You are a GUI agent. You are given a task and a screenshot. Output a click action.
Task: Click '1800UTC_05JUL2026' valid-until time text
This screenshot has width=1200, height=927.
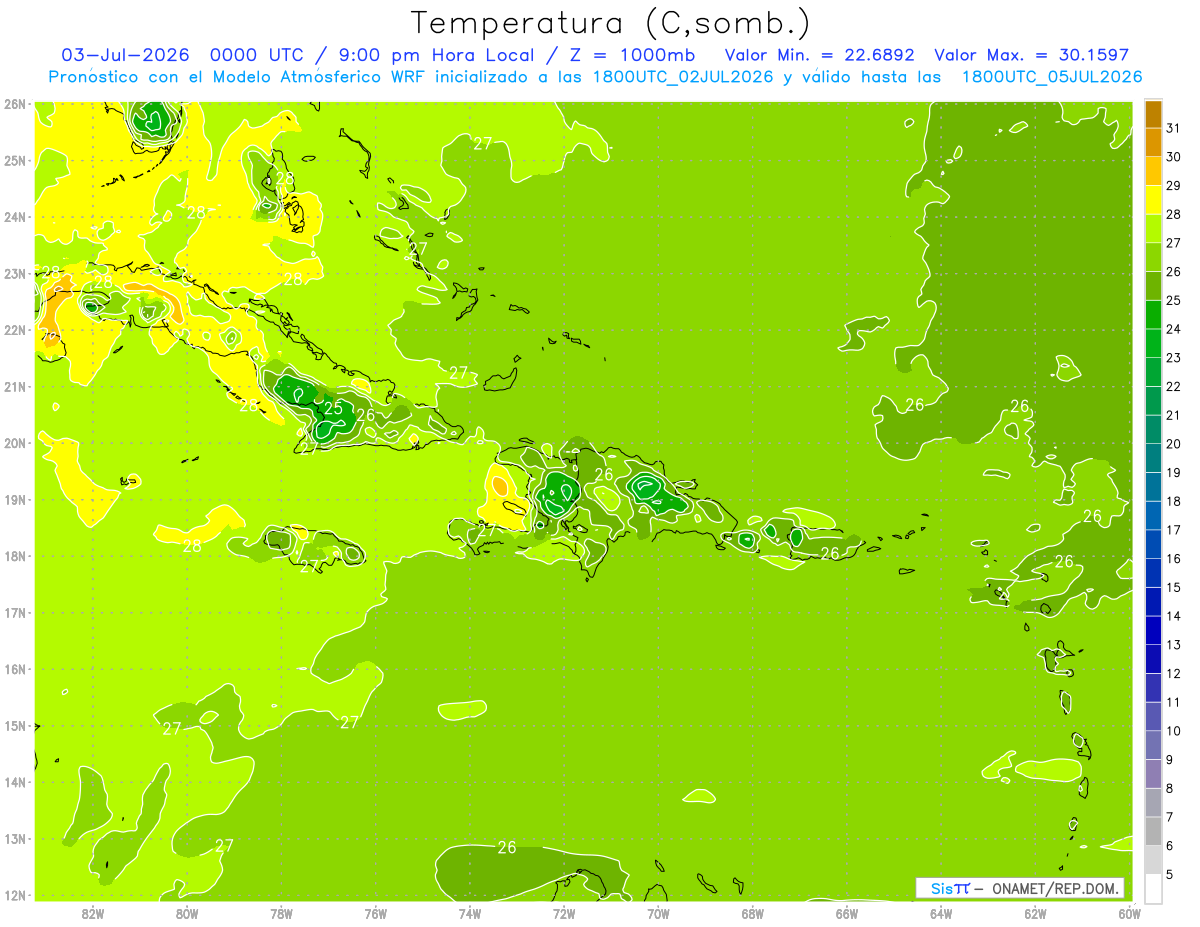(x=1052, y=77)
